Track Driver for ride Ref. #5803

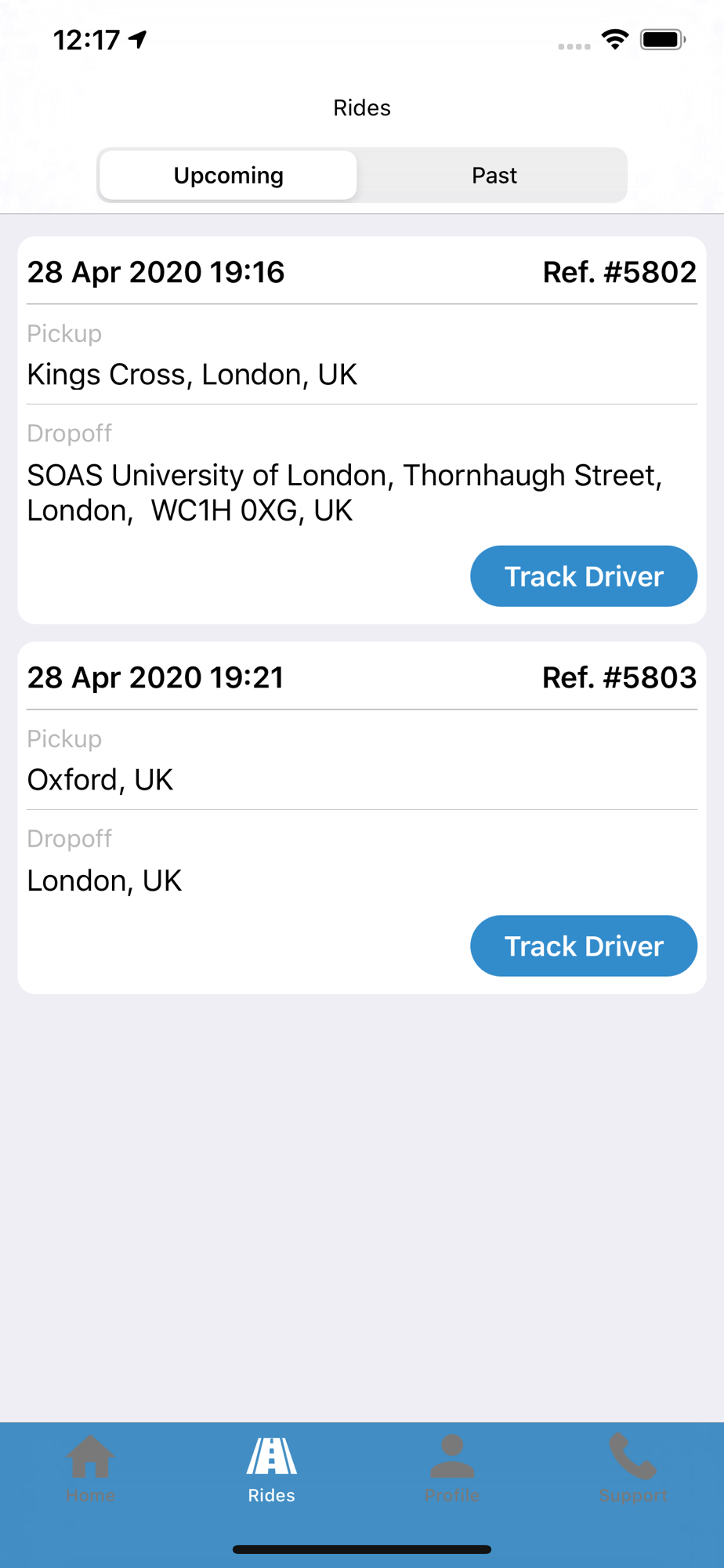[x=584, y=946]
